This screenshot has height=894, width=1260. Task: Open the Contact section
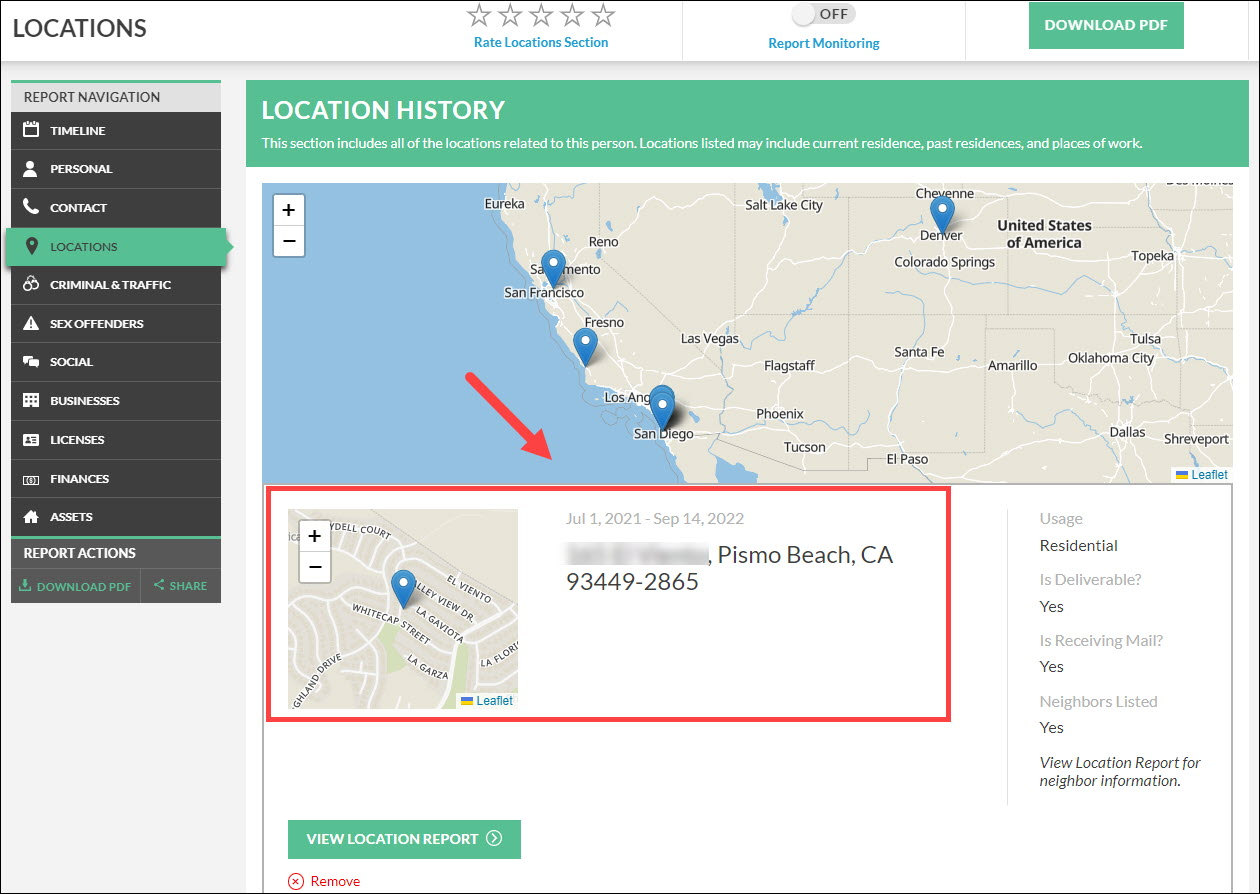[x=116, y=208]
